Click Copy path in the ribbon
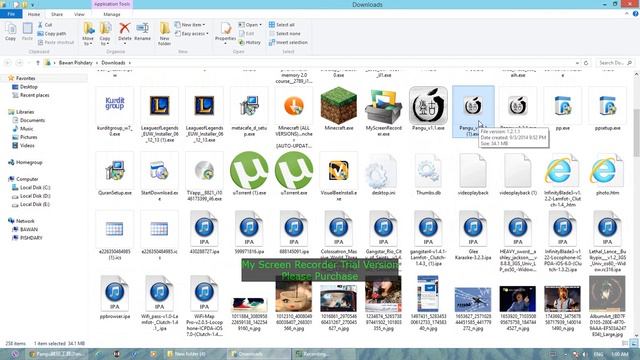Viewport: 640px width, 360px height. click(52, 33)
